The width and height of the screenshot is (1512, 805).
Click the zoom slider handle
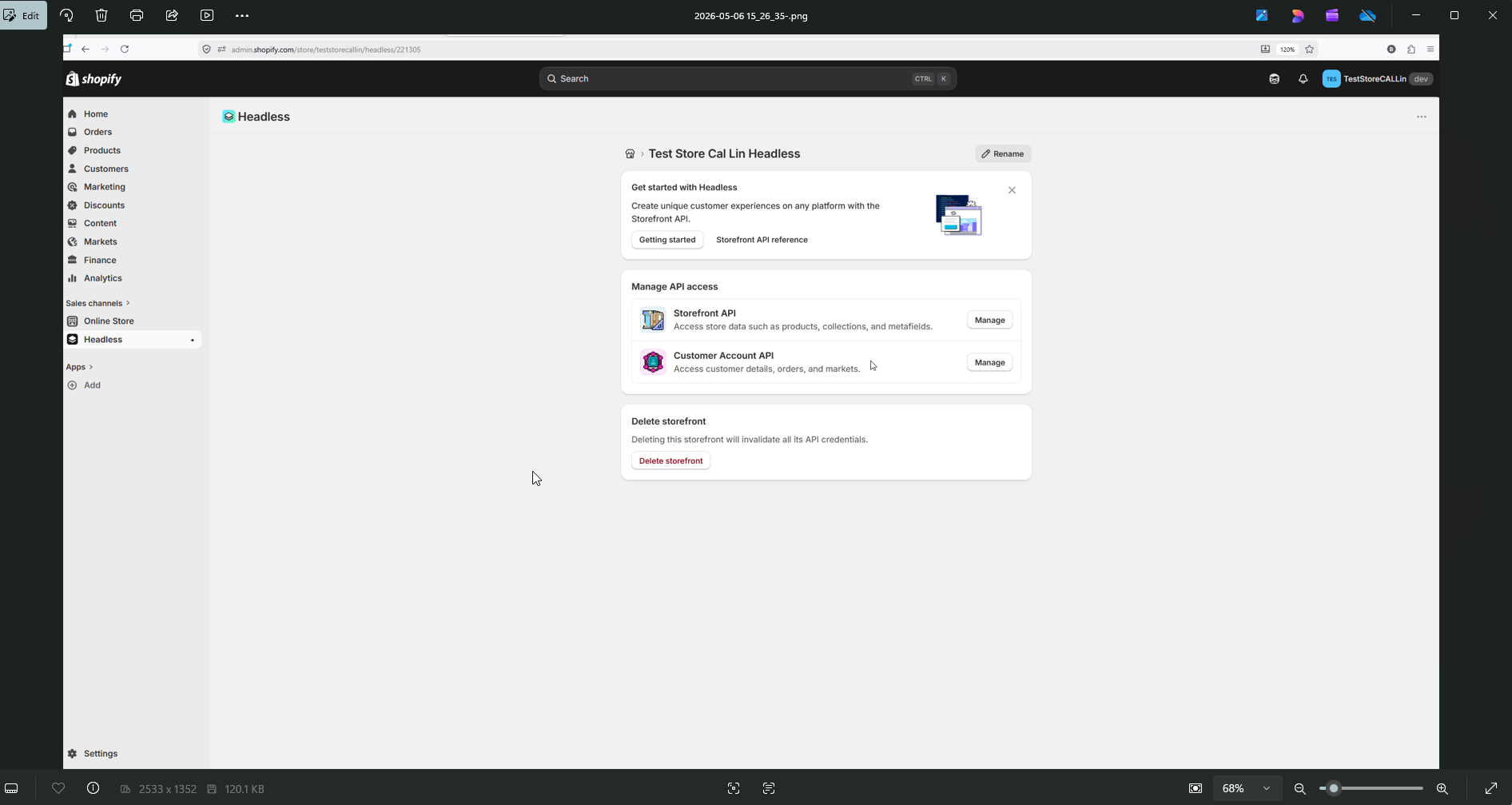click(x=1333, y=788)
